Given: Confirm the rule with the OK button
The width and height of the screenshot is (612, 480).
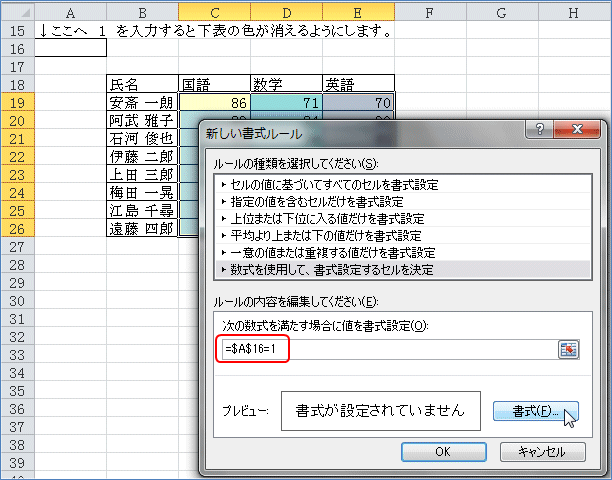Looking at the screenshot, I should pyautogui.click(x=443, y=452).
